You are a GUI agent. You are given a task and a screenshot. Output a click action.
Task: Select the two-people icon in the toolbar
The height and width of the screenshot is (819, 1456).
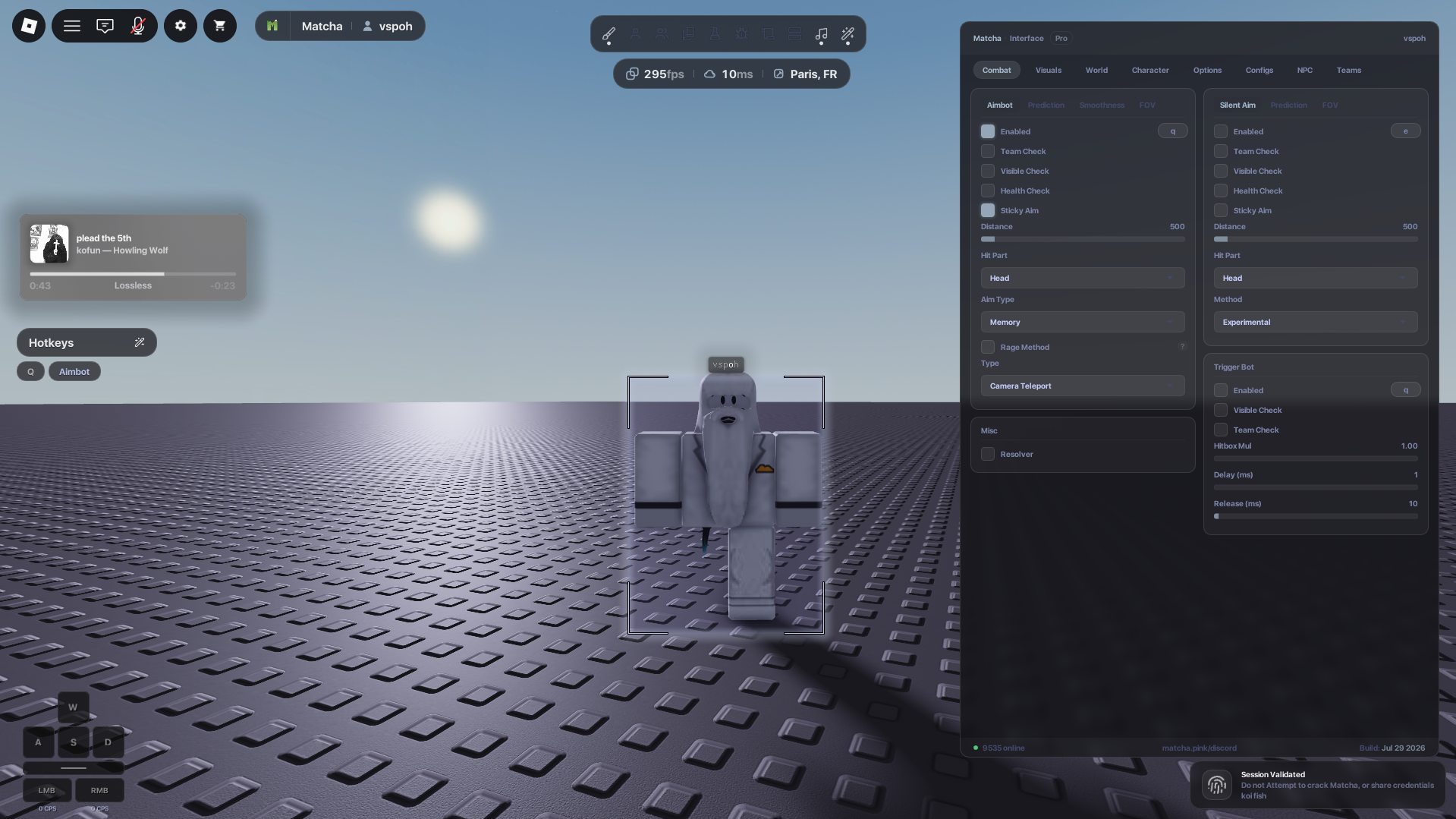[x=662, y=33]
